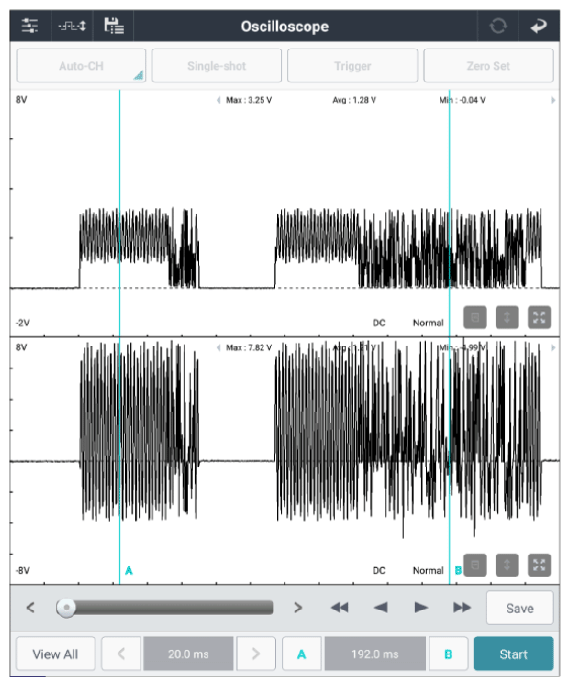
Task: Toggle lower channel Normal mode
Action: pos(428,570)
